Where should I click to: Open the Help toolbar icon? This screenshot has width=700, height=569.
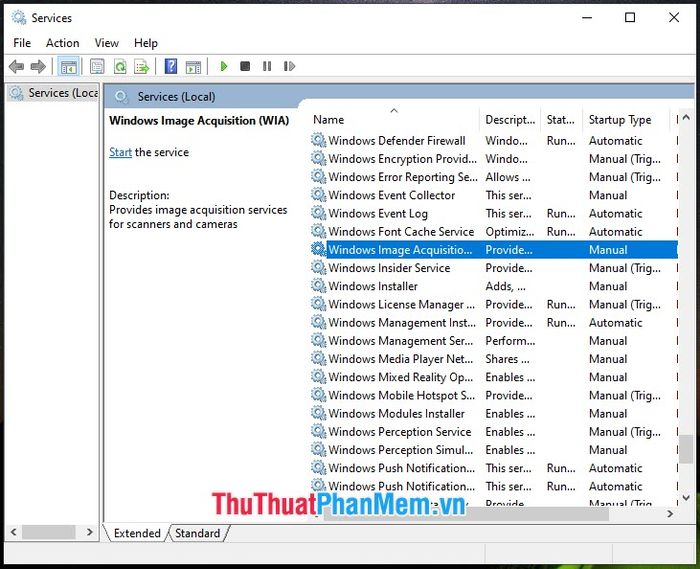(171, 66)
